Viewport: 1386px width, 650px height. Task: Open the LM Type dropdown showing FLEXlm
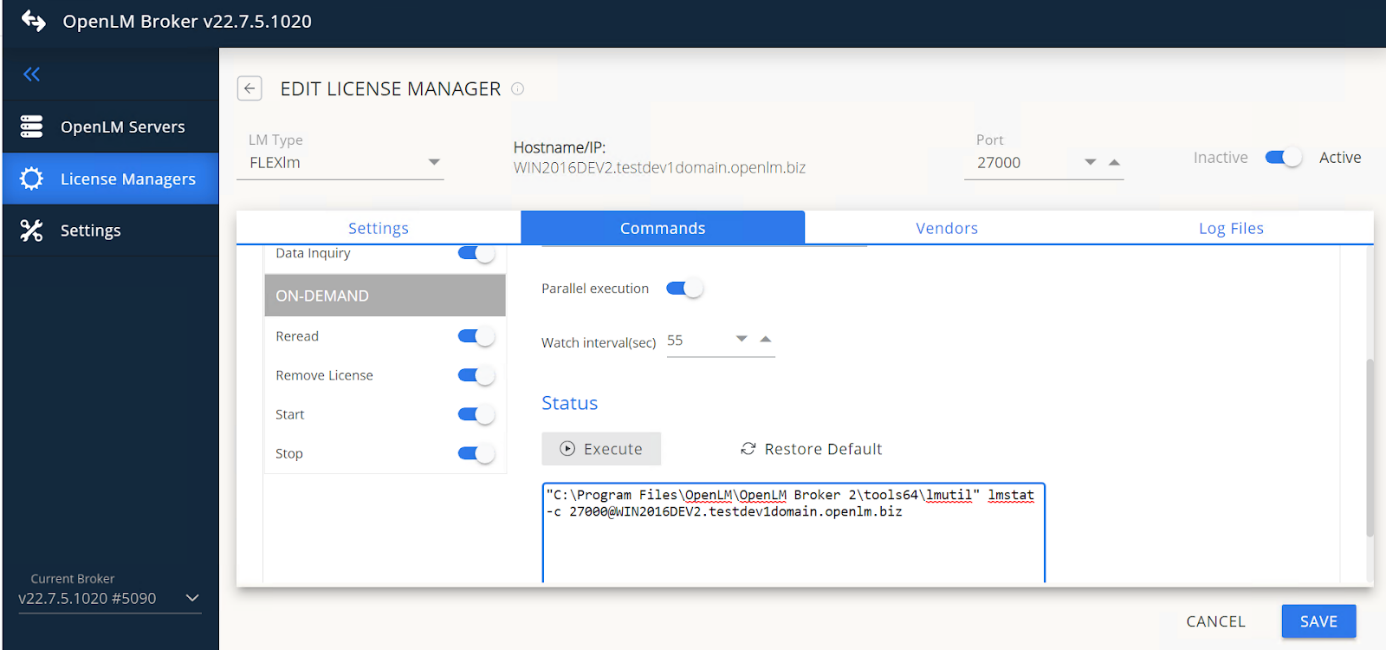pyautogui.click(x=435, y=160)
